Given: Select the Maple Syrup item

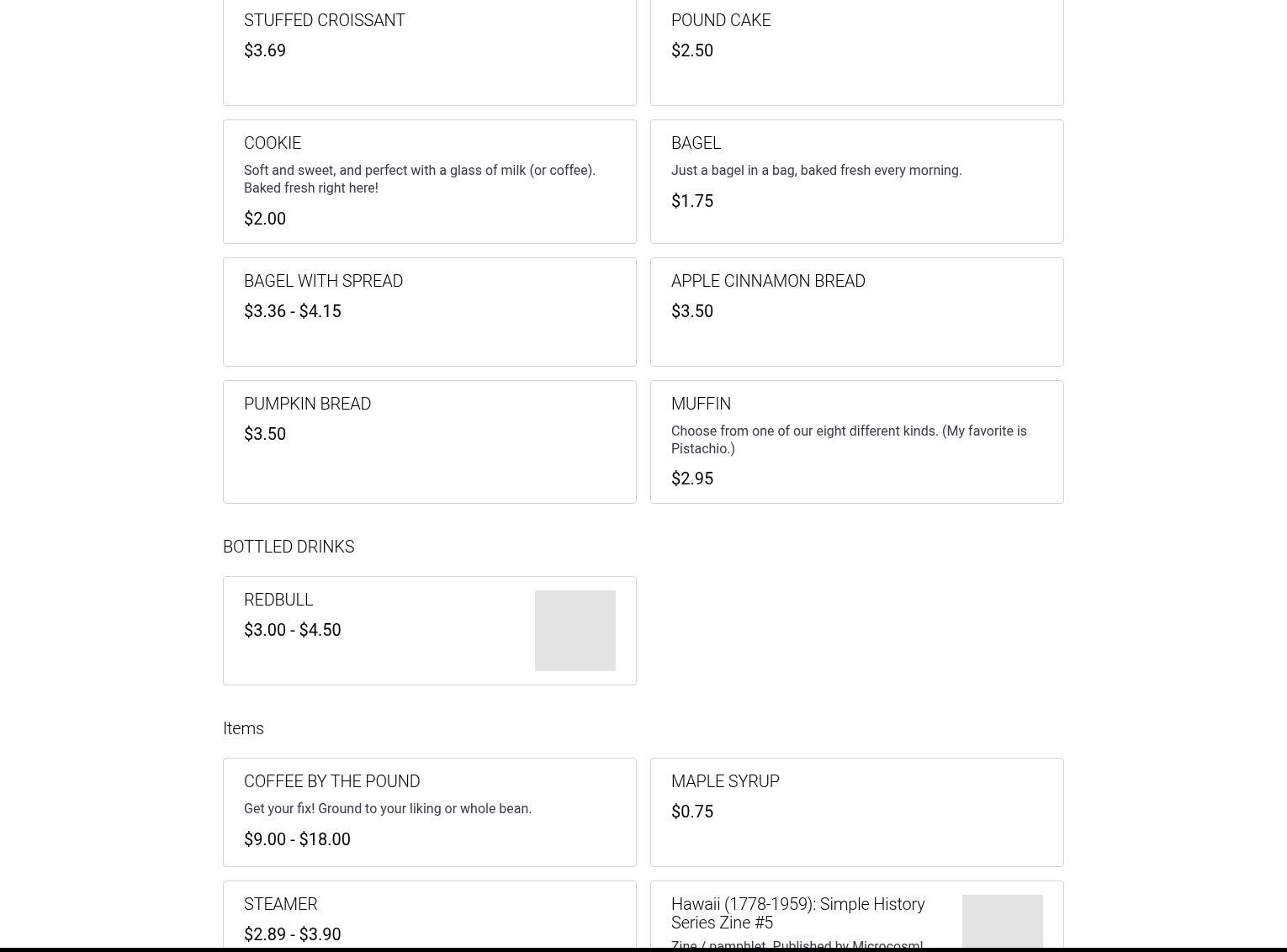Looking at the screenshot, I should (x=856, y=812).
